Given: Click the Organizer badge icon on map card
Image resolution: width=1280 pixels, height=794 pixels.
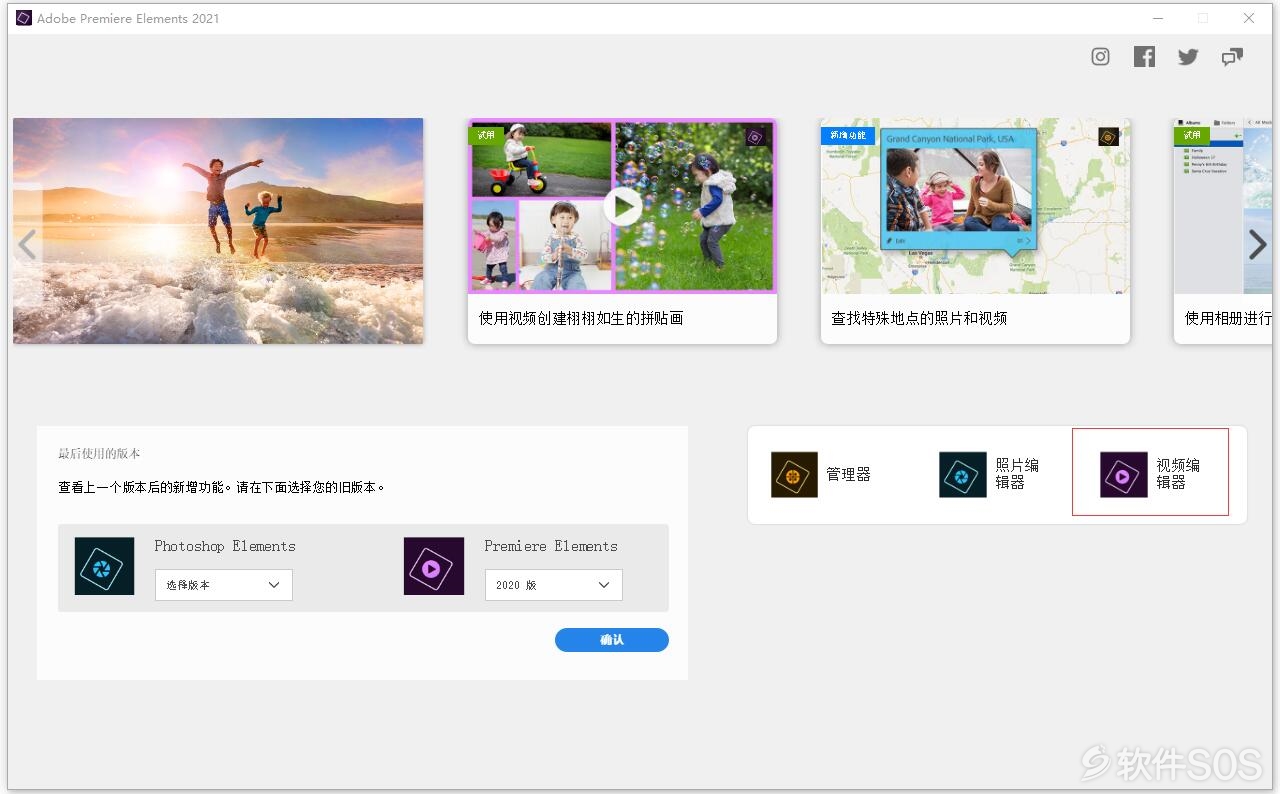Looking at the screenshot, I should point(1108,136).
